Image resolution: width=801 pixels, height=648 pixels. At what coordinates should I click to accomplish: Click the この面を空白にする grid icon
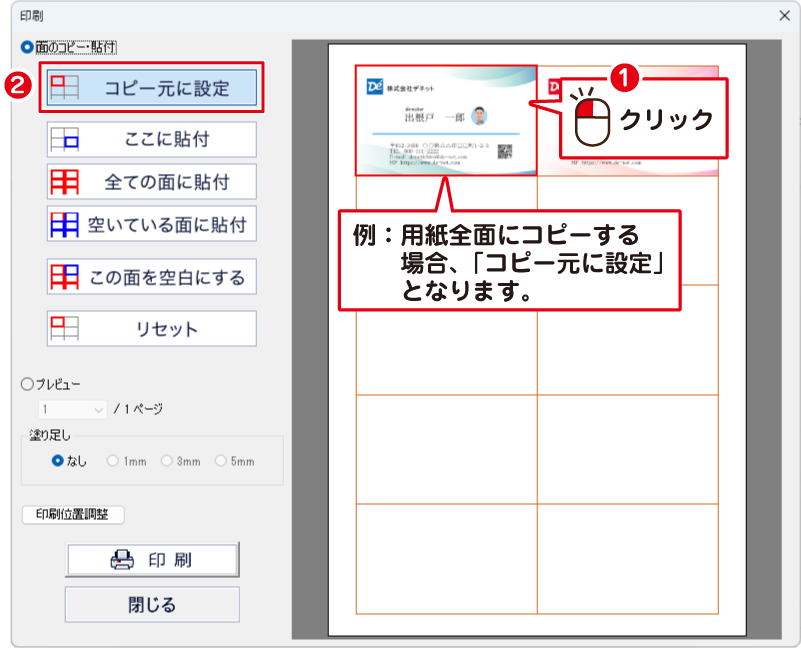pos(65,276)
